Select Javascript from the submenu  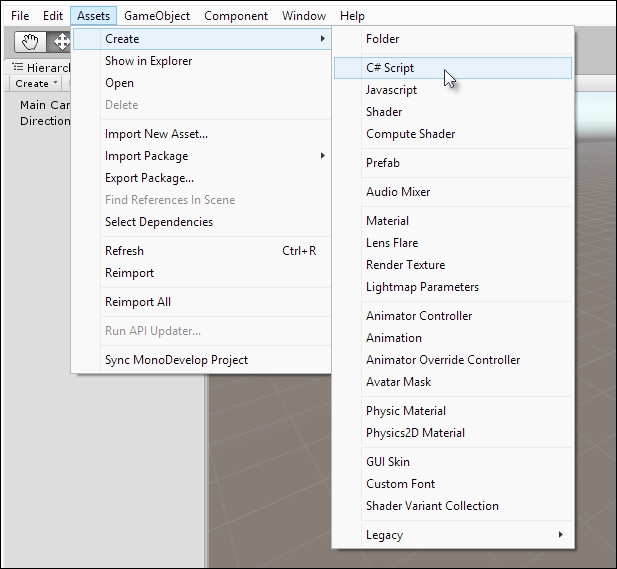coord(391,90)
